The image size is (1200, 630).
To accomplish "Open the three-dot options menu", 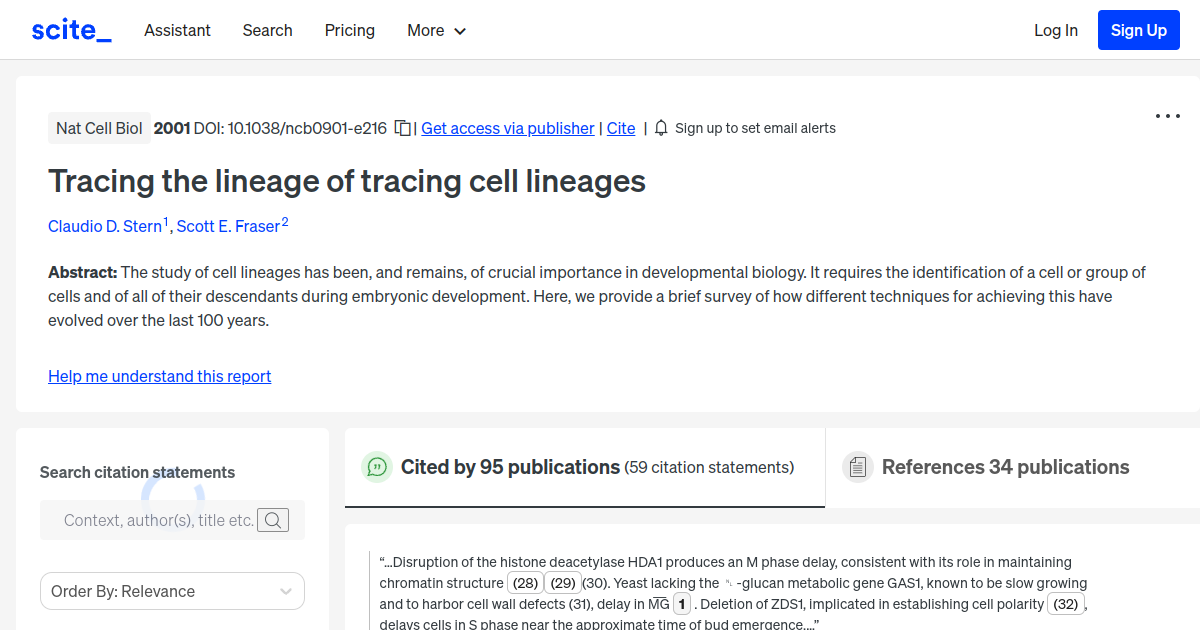I will (1167, 116).
